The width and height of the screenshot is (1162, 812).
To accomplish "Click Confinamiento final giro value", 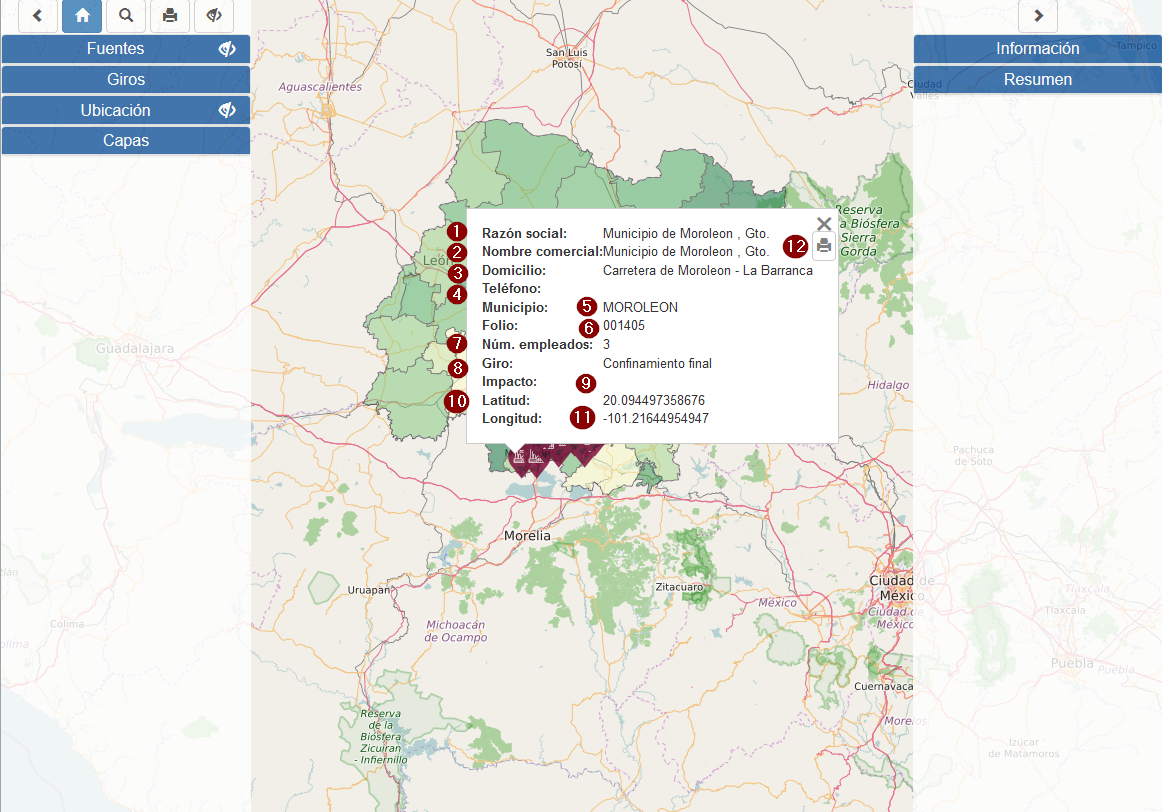I will pos(657,364).
